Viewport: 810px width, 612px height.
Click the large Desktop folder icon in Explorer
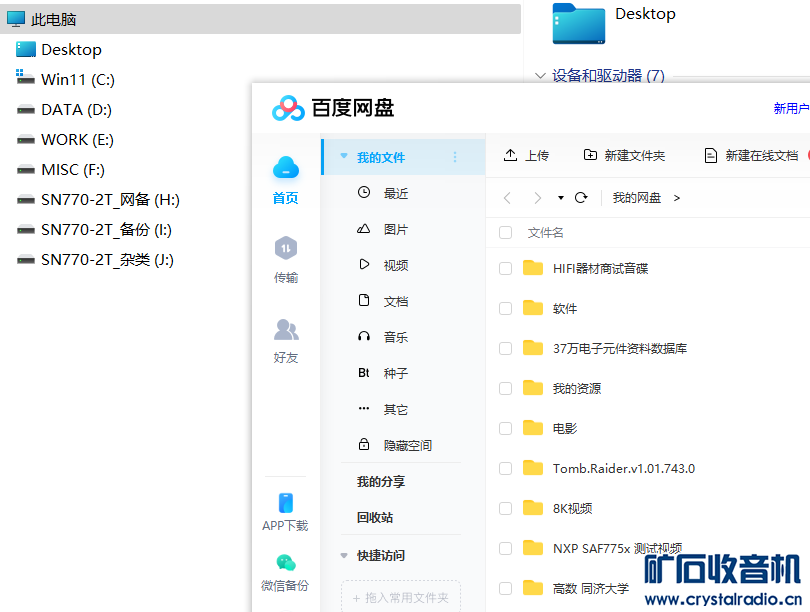579,24
